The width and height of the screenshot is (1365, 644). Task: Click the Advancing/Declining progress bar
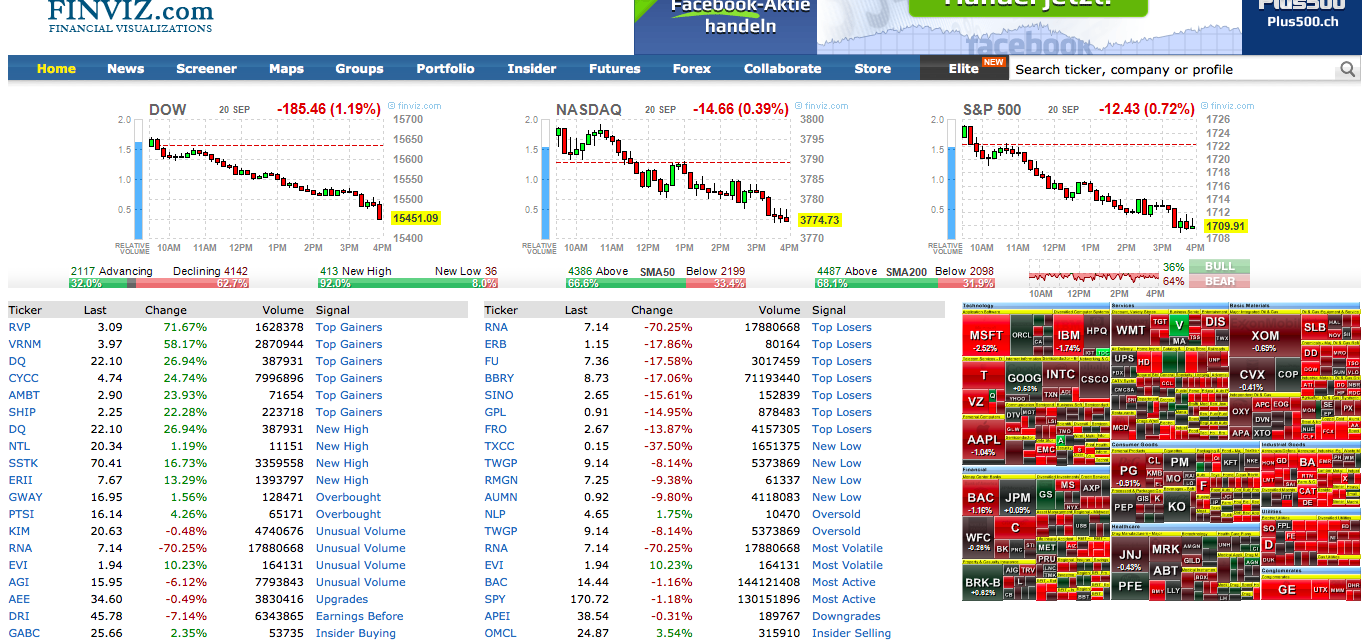(x=158, y=284)
